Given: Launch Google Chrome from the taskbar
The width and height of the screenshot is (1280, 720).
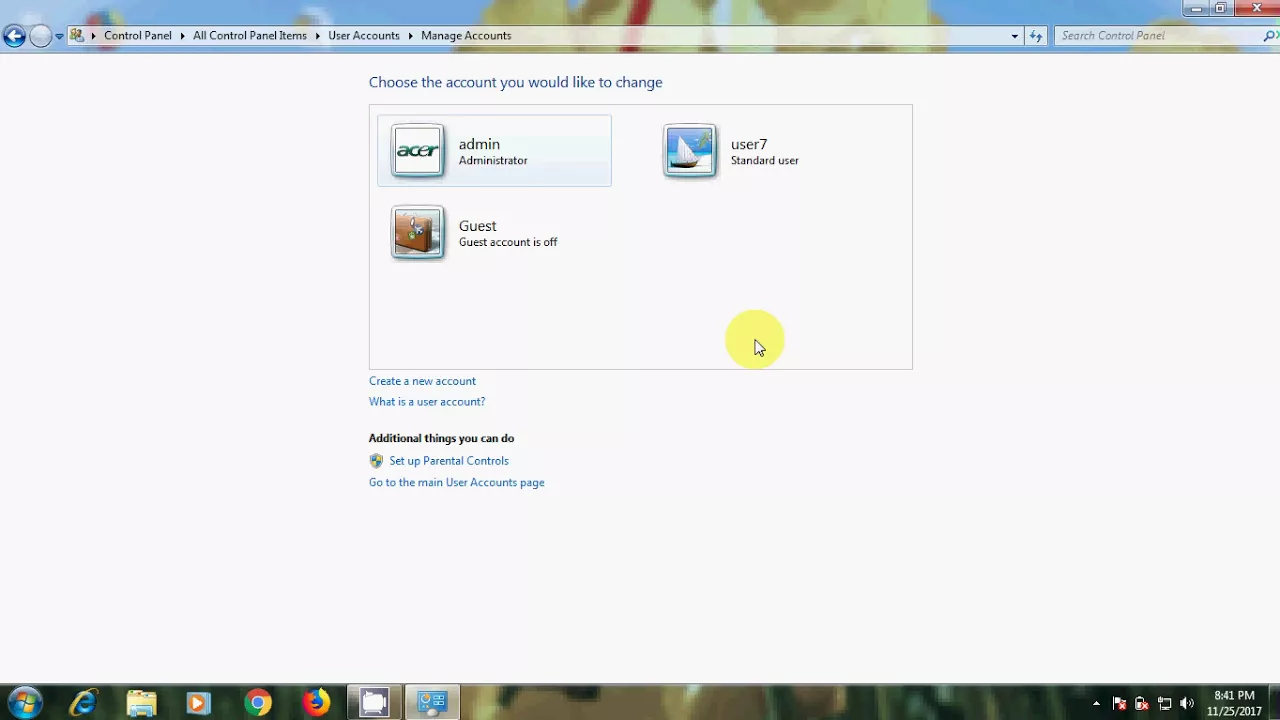Looking at the screenshot, I should [x=258, y=703].
